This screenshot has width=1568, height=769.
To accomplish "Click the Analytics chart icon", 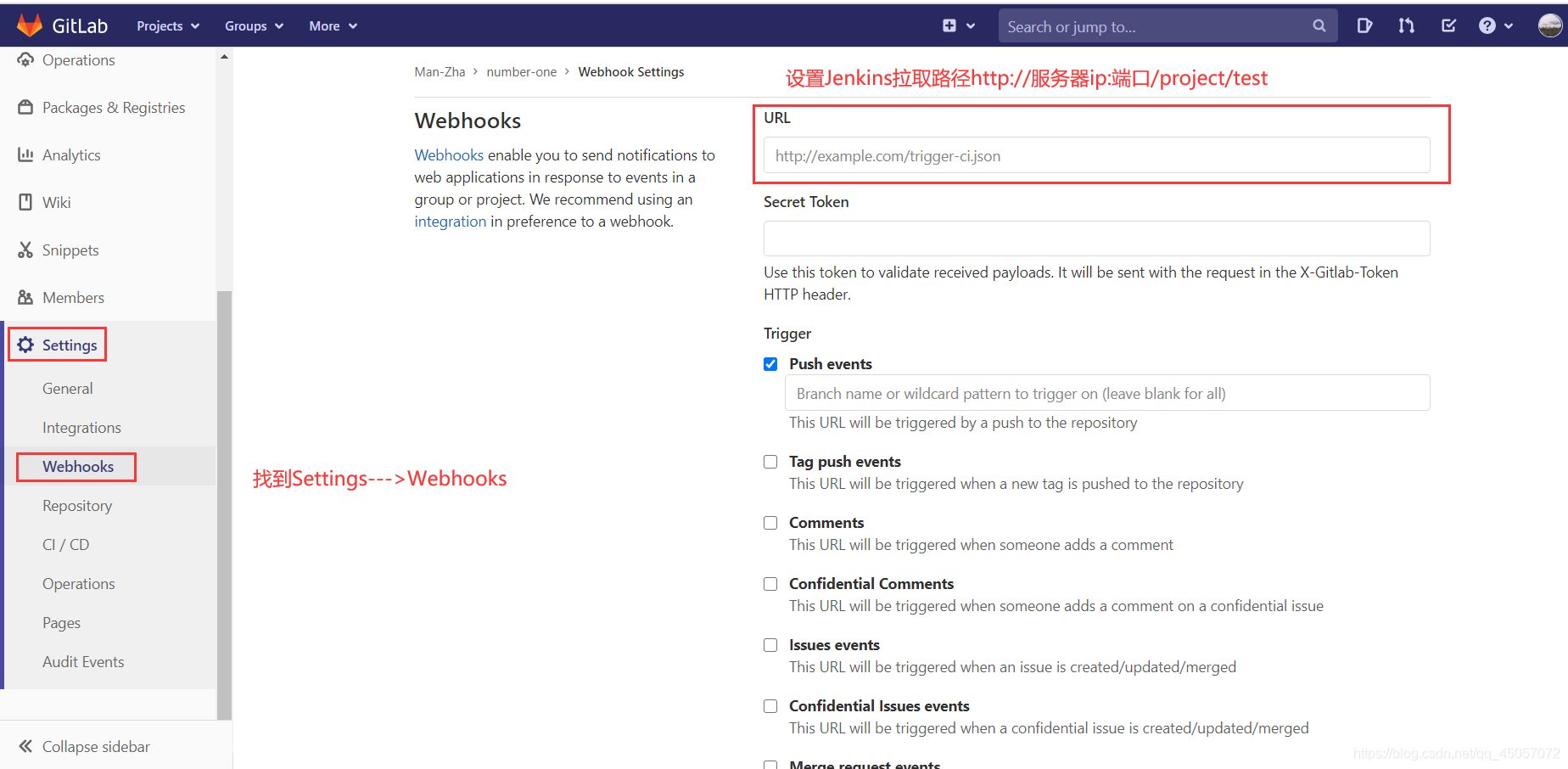I will click(x=26, y=154).
